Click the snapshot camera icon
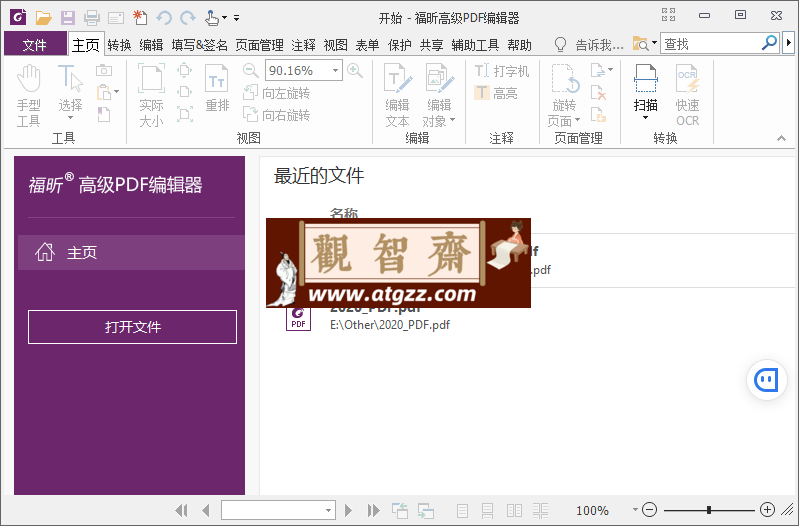 pyautogui.click(x=104, y=70)
